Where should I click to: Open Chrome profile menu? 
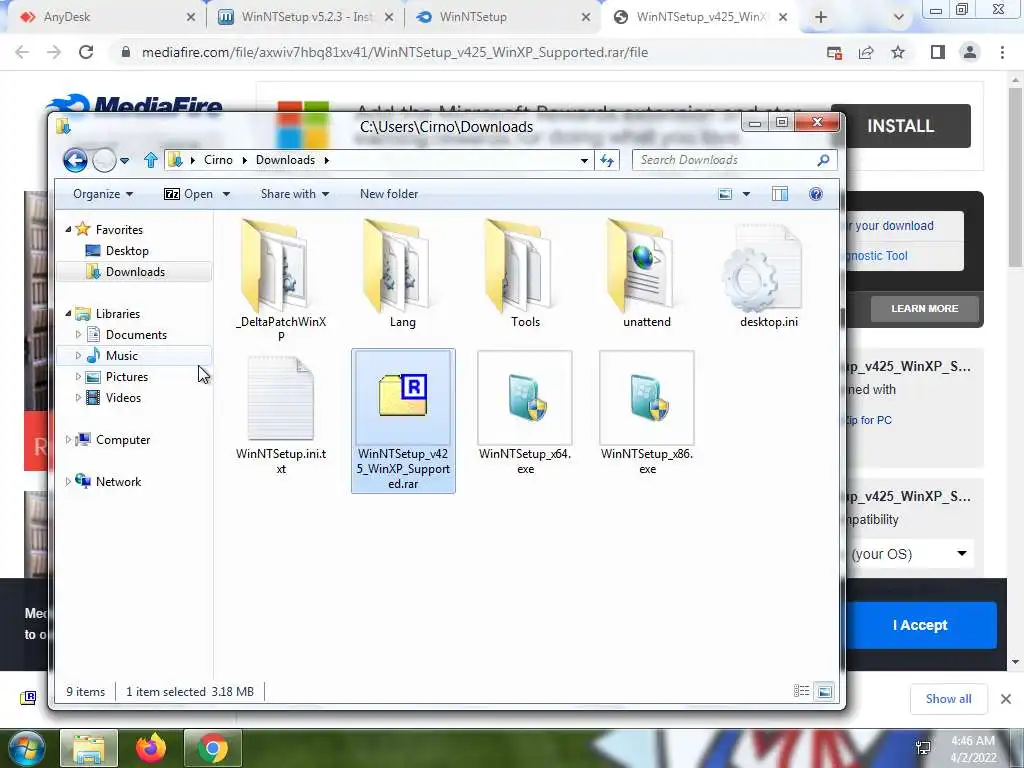[x=970, y=52]
